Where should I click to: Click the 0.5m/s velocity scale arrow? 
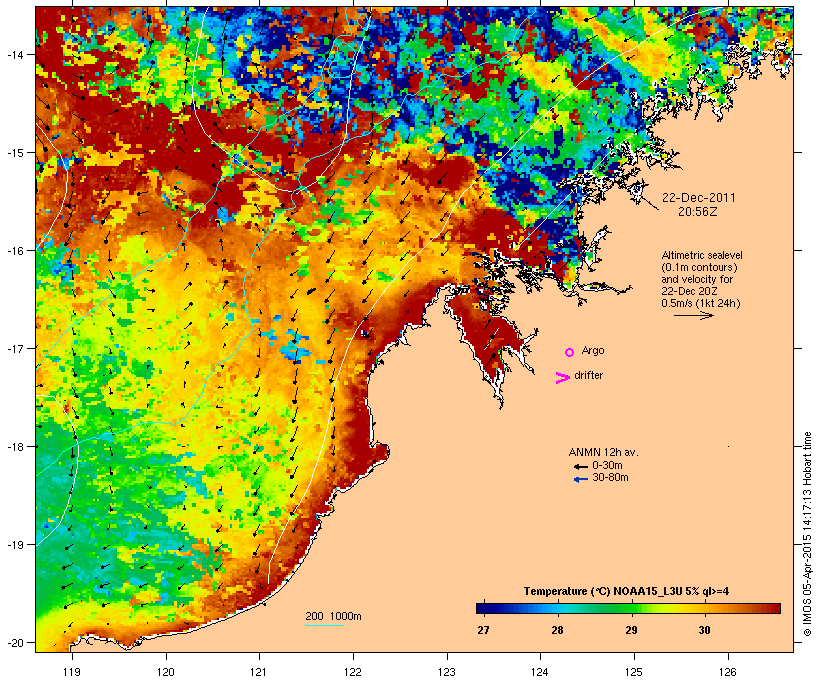point(693,315)
